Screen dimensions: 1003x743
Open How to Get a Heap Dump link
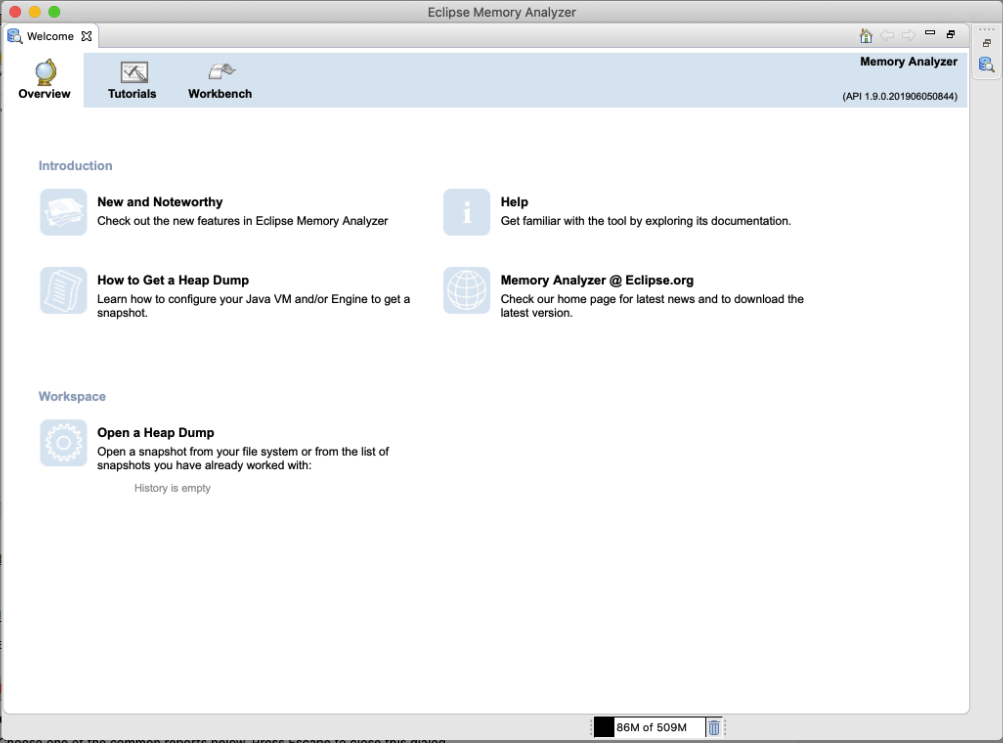[x=173, y=280]
